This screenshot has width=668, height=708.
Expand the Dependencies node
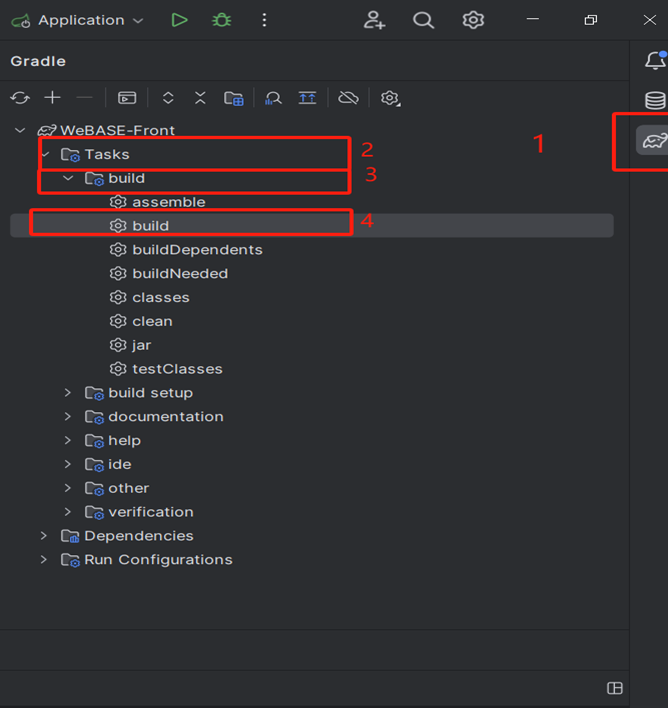point(44,536)
